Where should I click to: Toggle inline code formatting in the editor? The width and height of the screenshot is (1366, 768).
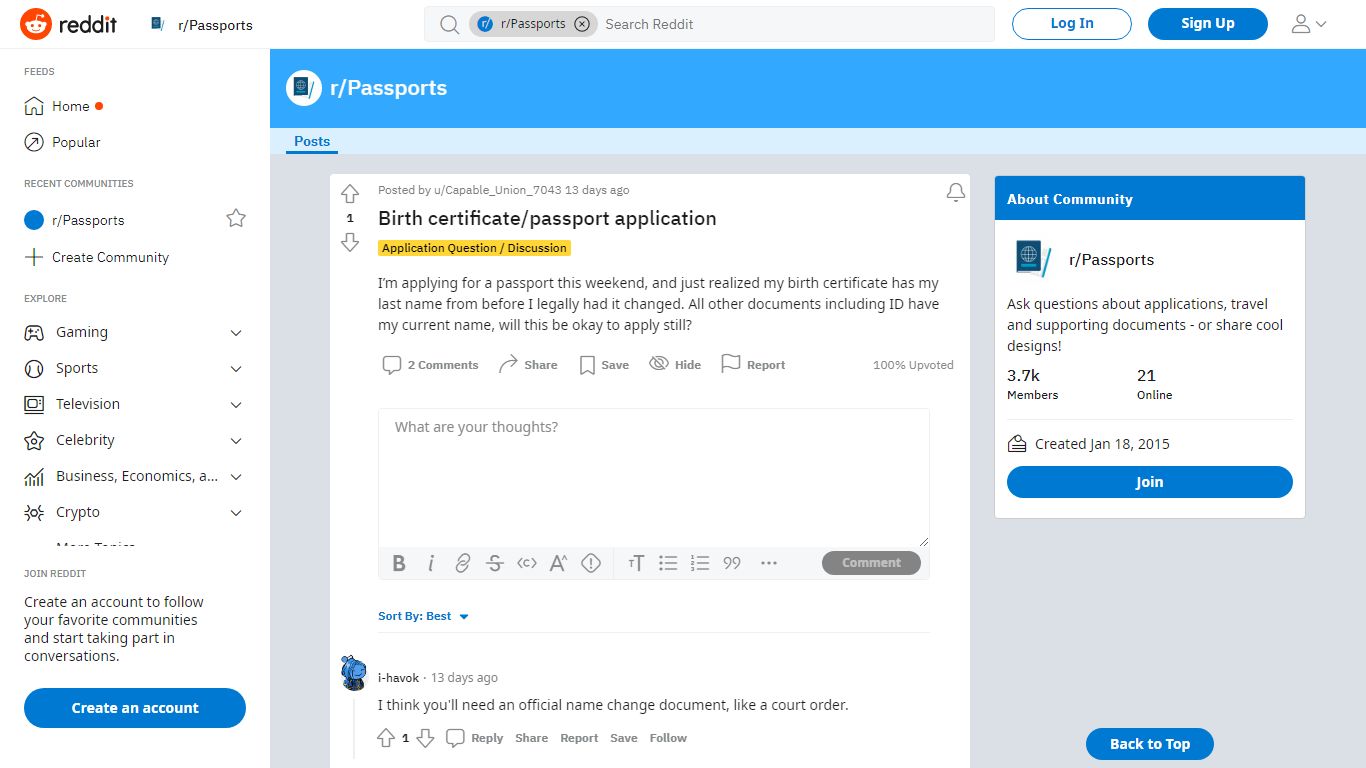tap(527, 563)
